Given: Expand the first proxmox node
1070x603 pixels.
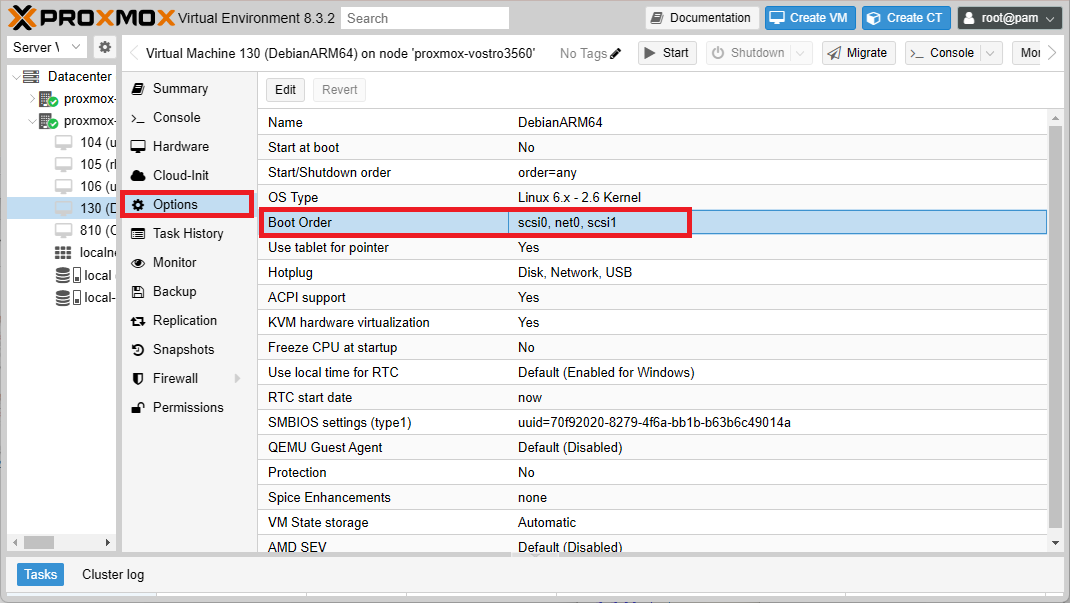Looking at the screenshot, I should pos(31,99).
